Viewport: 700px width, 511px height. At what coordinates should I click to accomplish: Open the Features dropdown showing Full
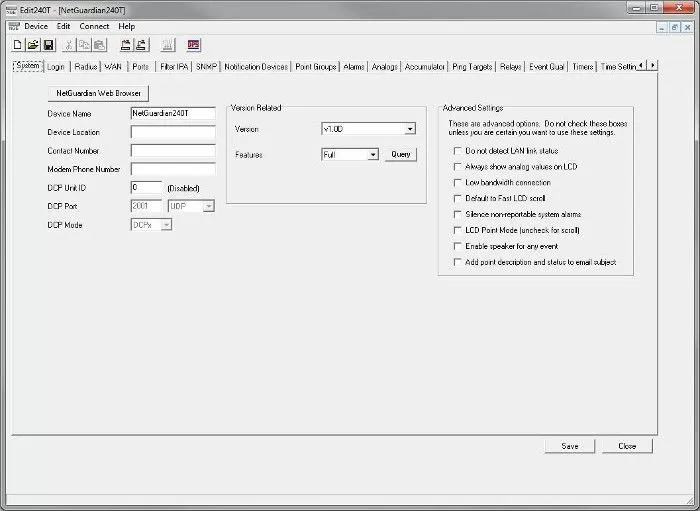(x=373, y=155)
